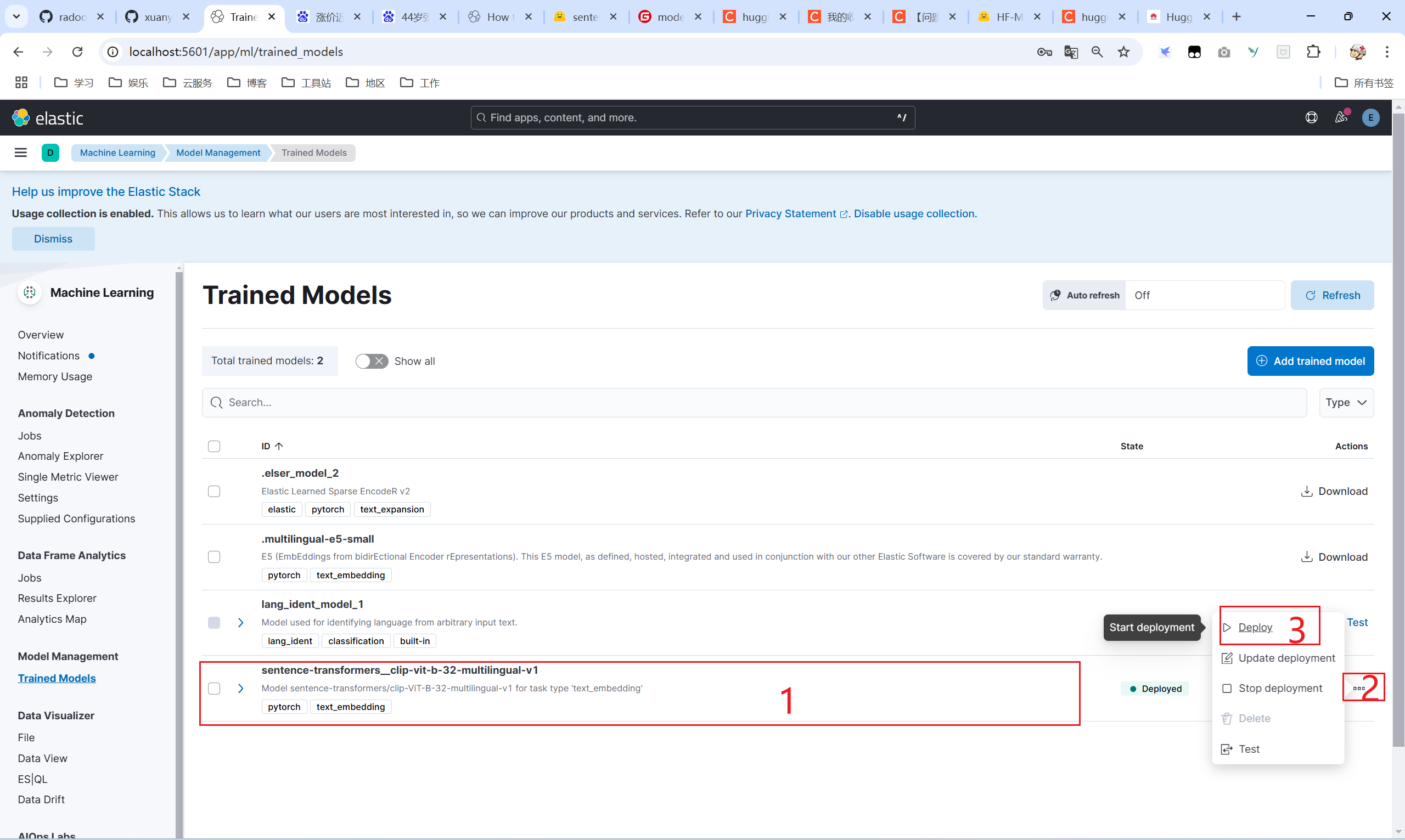Check the lang_ident_model_1 checkbox

[214, 622]
